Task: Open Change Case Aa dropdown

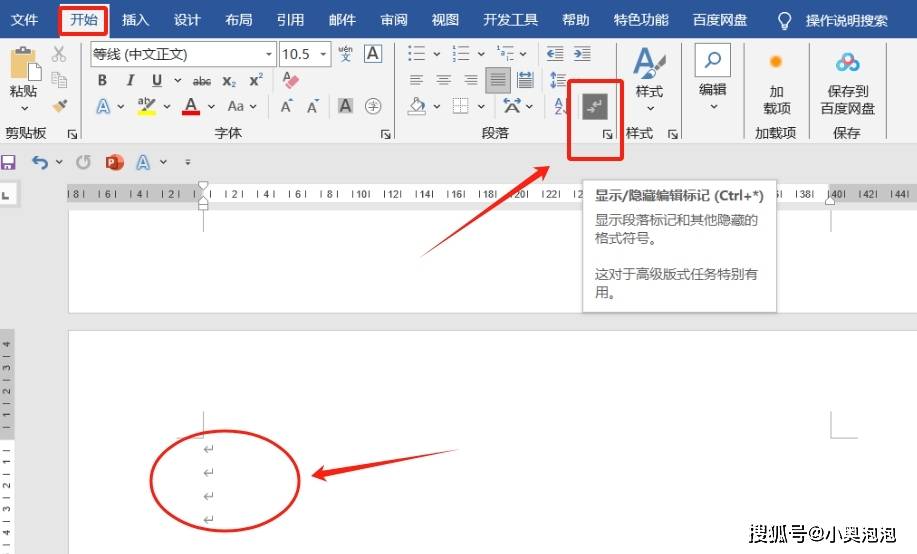Action: click(242, 106)
